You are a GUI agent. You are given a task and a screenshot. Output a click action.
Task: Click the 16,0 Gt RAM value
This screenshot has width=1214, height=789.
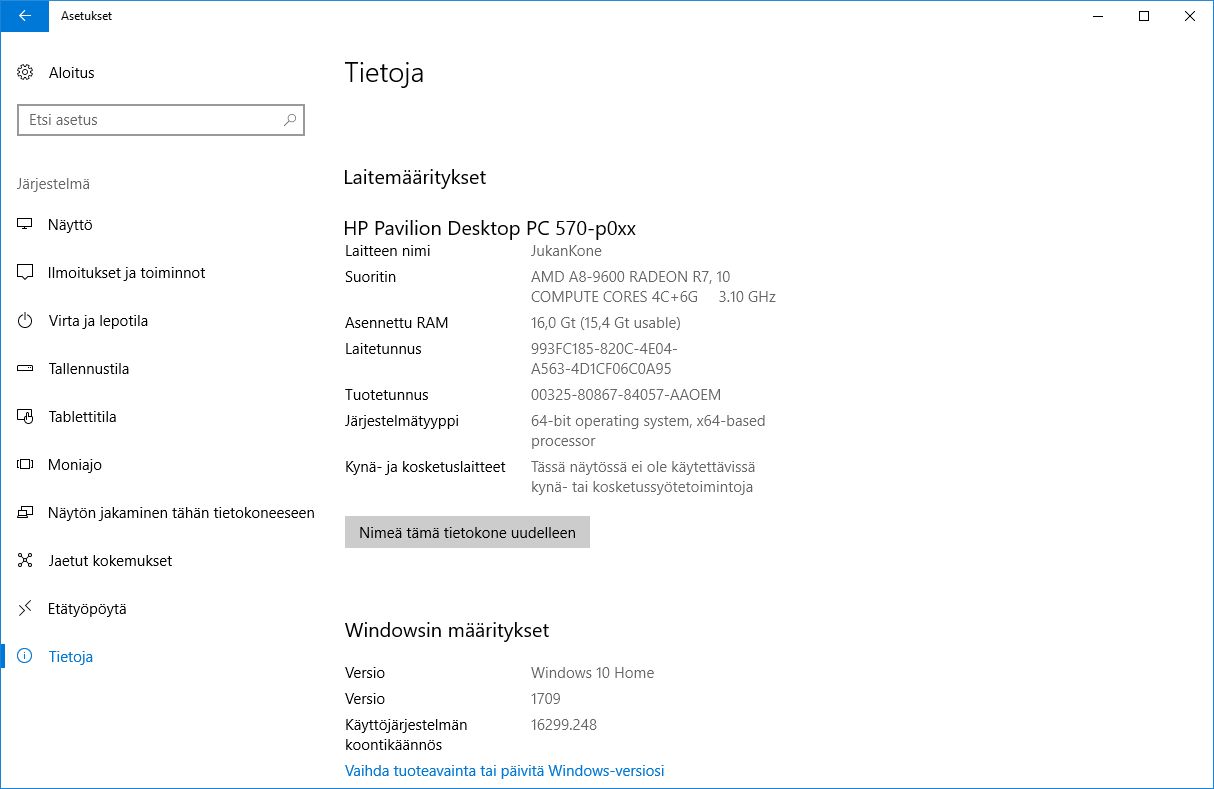click(605, 323)
